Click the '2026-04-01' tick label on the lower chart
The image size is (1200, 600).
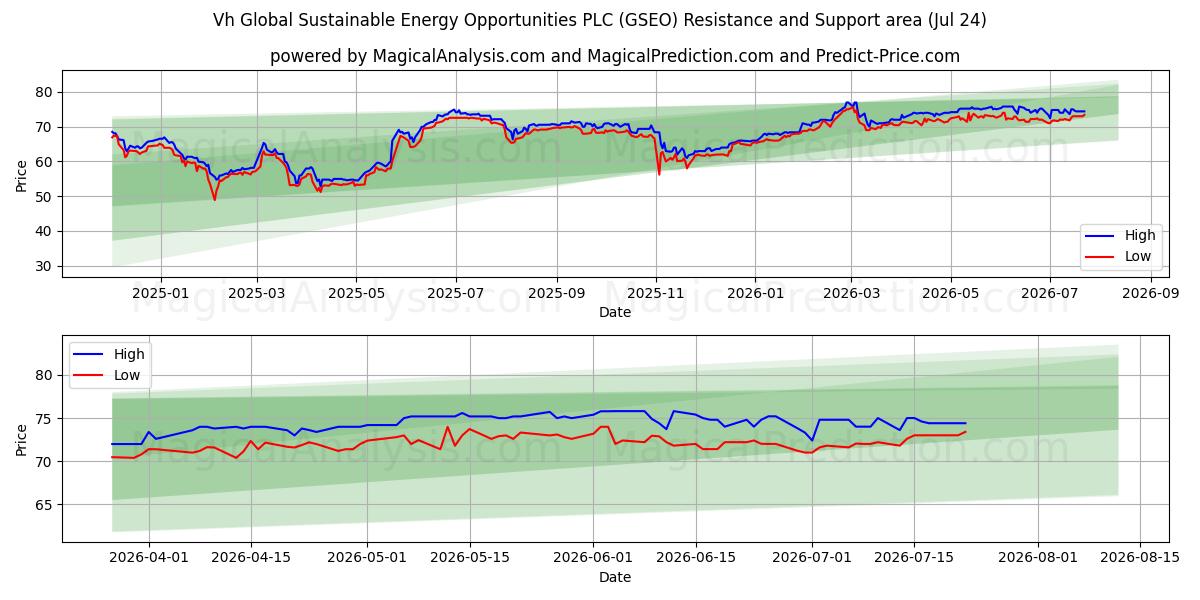149,557
